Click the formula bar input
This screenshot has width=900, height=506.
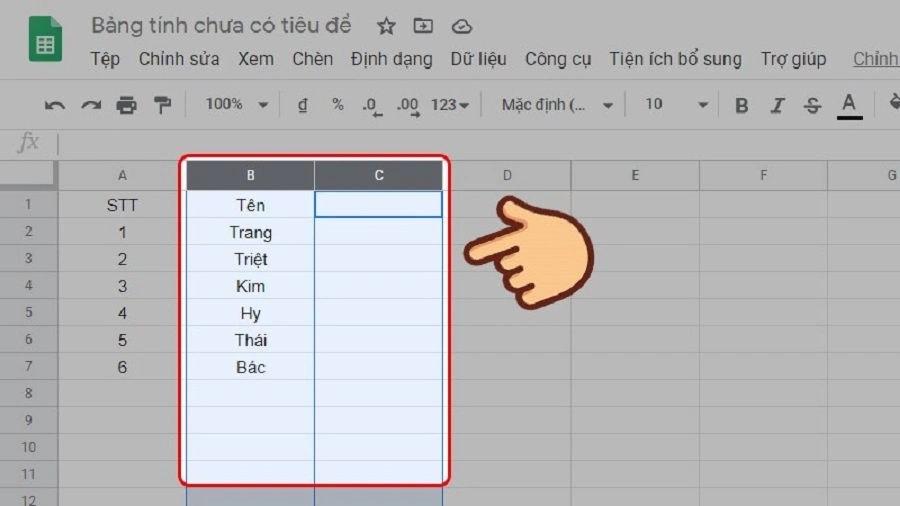[x=479, y=143]
